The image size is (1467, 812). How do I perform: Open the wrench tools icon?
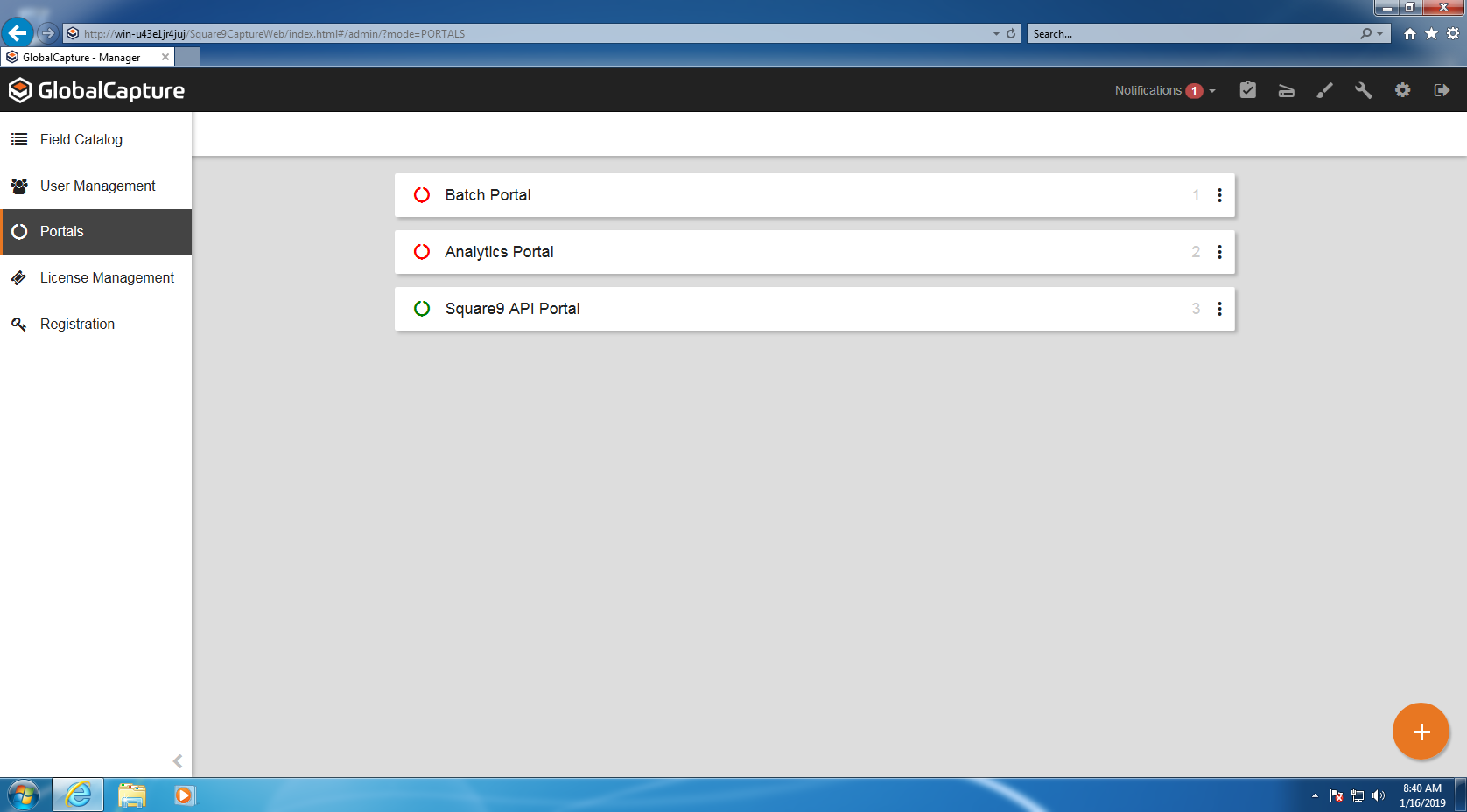1363,90
